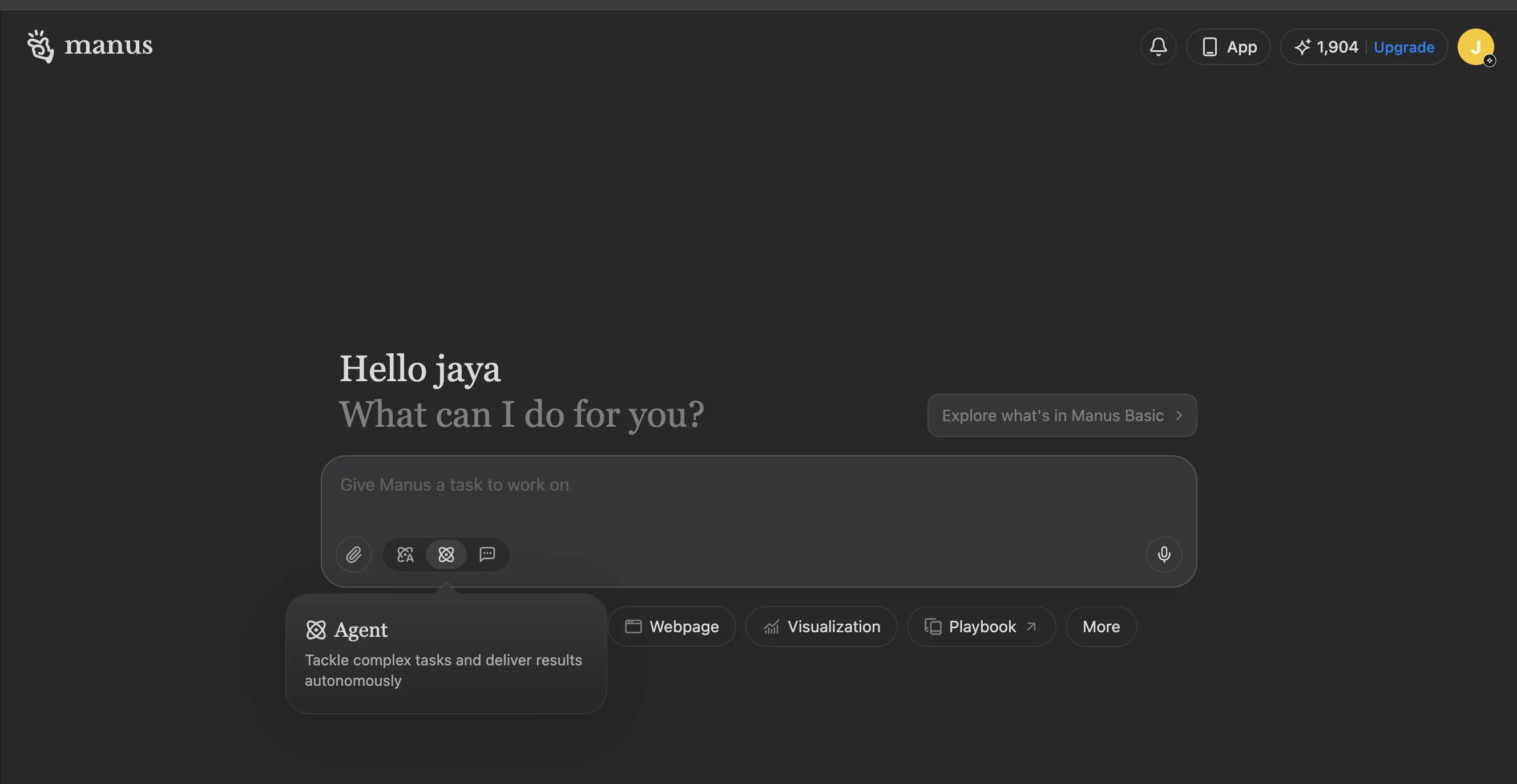Switch to Chat mode toggle
Screen dimensions: 1517x784
coord(487,554)
